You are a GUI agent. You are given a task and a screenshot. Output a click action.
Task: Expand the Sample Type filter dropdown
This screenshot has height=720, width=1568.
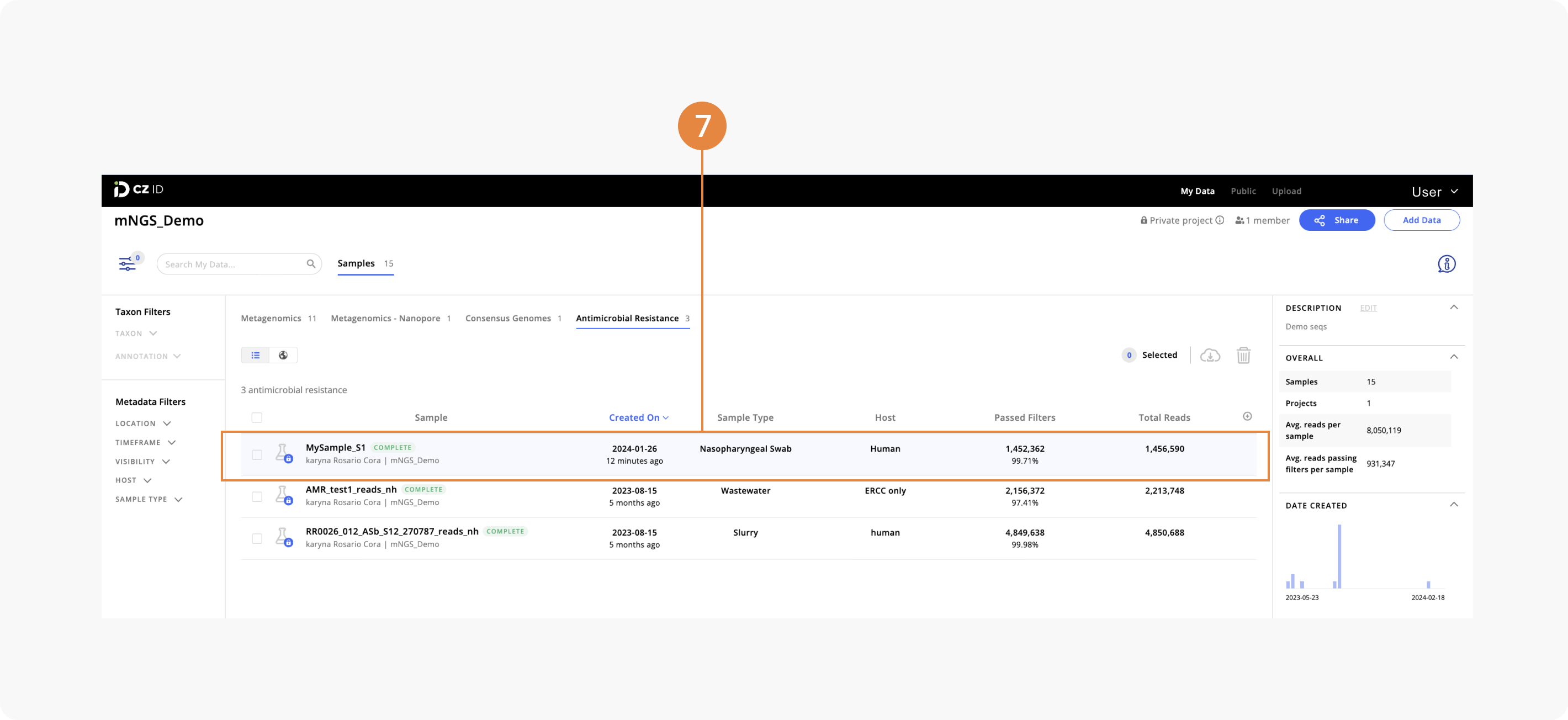(x=149, y=499)
